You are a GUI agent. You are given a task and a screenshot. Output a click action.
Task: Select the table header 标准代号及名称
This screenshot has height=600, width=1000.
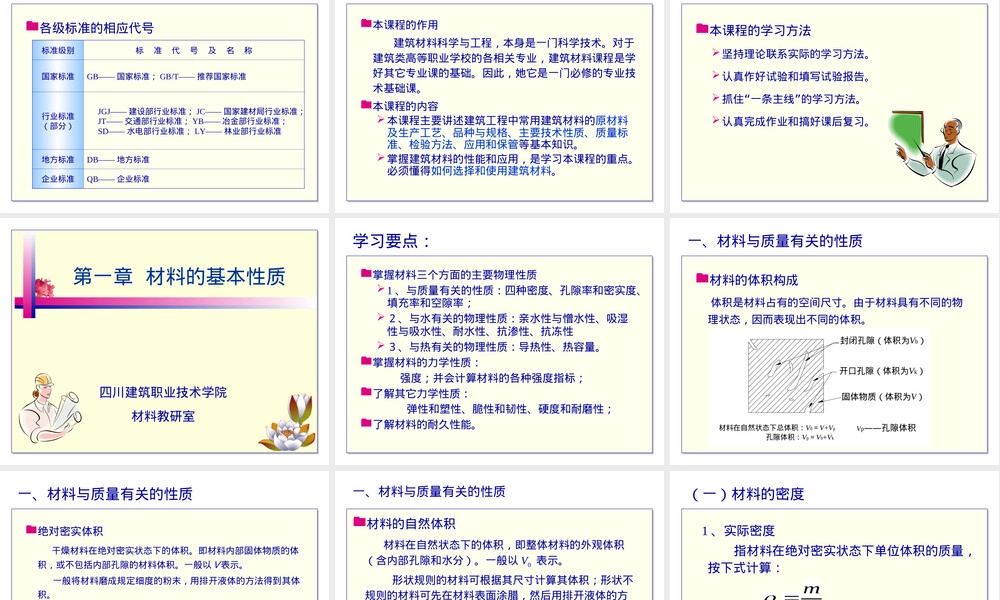click(194, 50)
